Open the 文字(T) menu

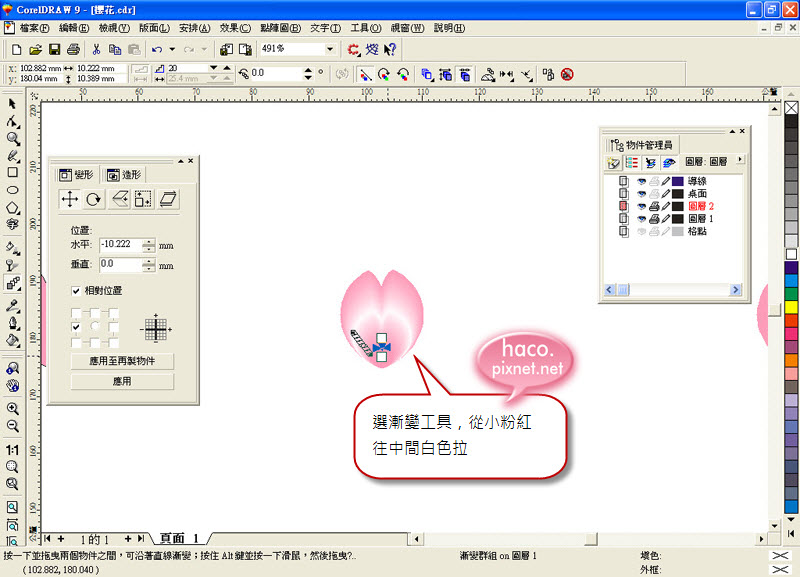point(326,28)
